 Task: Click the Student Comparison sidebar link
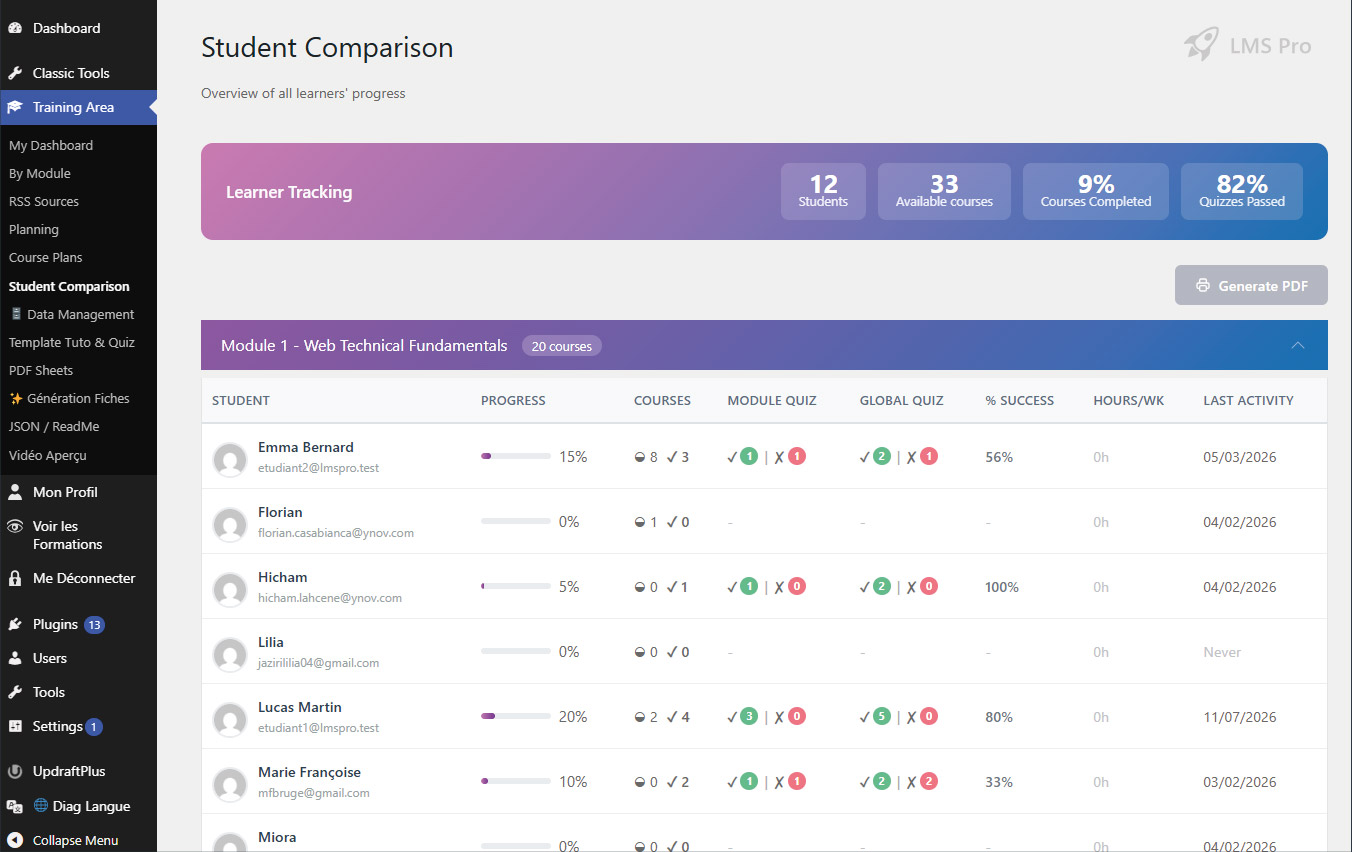tap(70, 286)
